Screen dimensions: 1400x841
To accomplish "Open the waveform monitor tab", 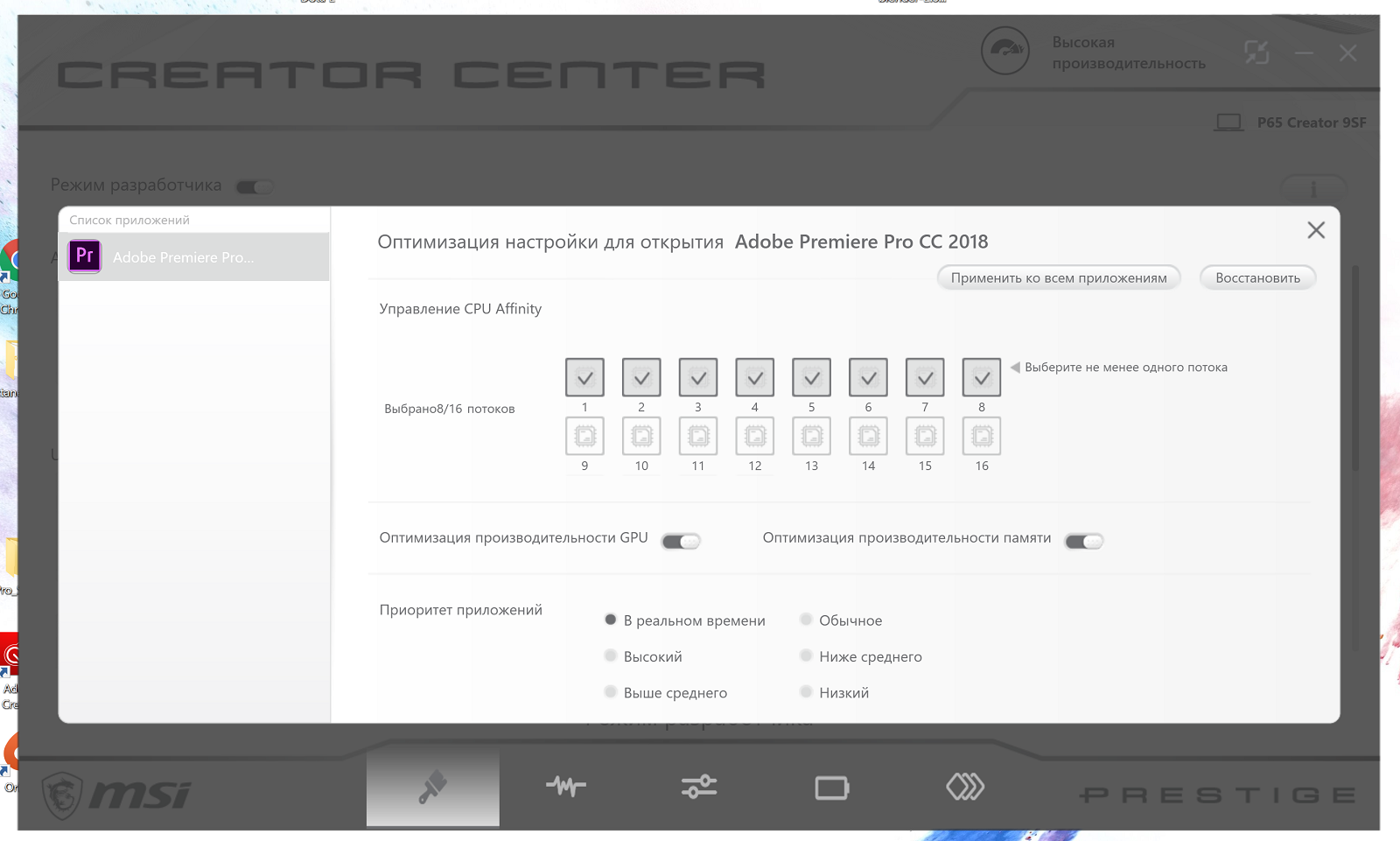I will coord(566,786).
